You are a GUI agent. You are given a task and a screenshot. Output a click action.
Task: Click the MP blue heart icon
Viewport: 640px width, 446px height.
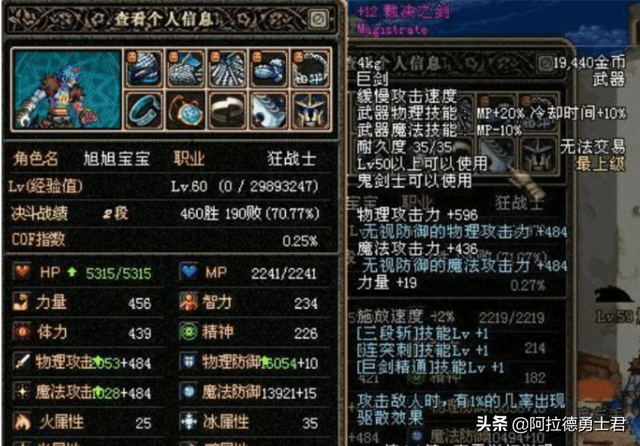click(189, 272)
